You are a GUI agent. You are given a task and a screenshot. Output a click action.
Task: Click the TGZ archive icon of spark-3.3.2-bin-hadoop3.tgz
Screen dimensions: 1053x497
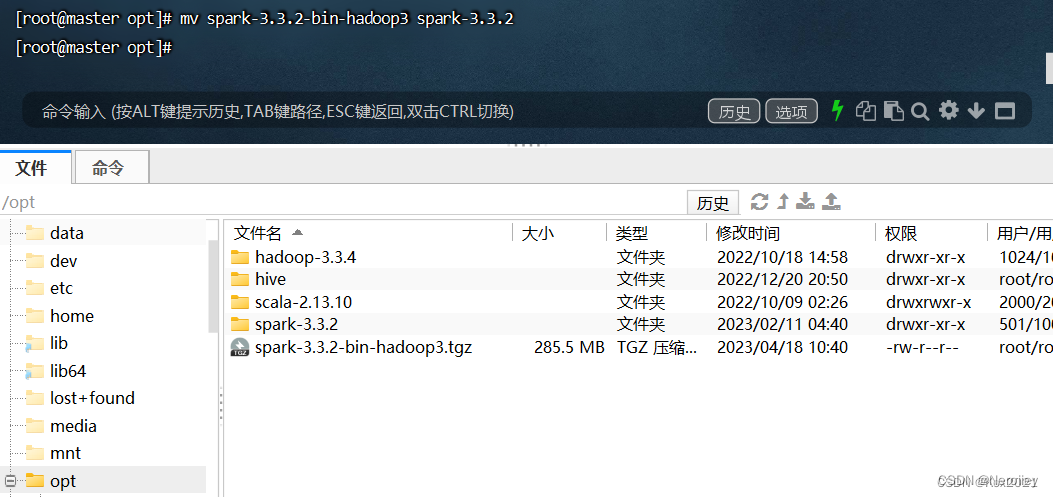240,347
